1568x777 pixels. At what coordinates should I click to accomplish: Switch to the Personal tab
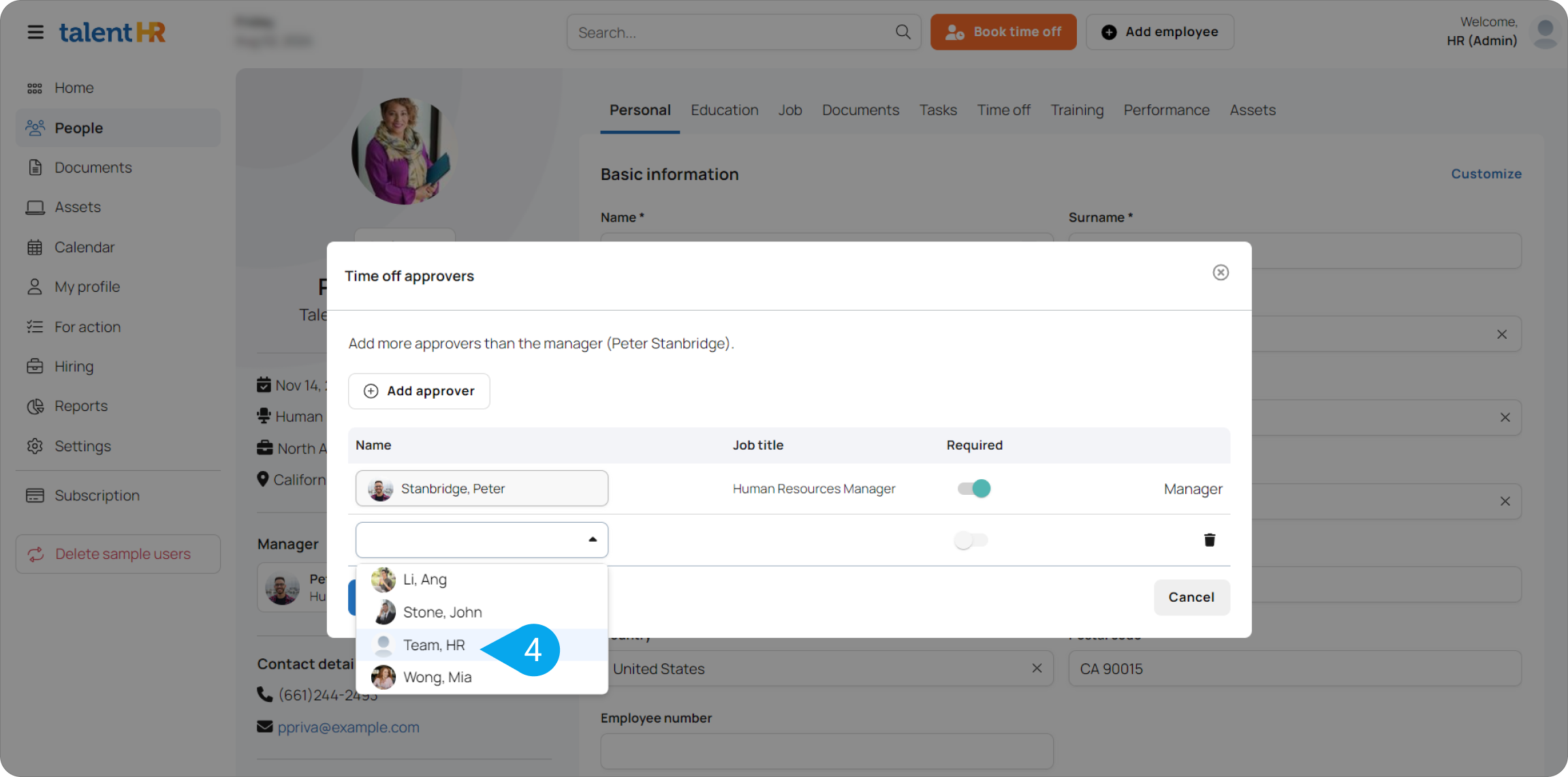pos(640,110)
